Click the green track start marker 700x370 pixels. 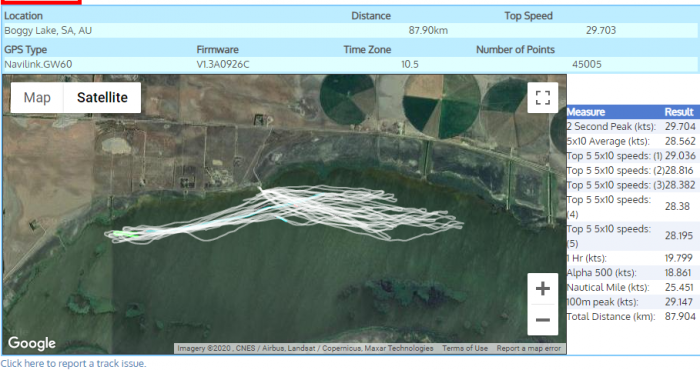[121, 233]
